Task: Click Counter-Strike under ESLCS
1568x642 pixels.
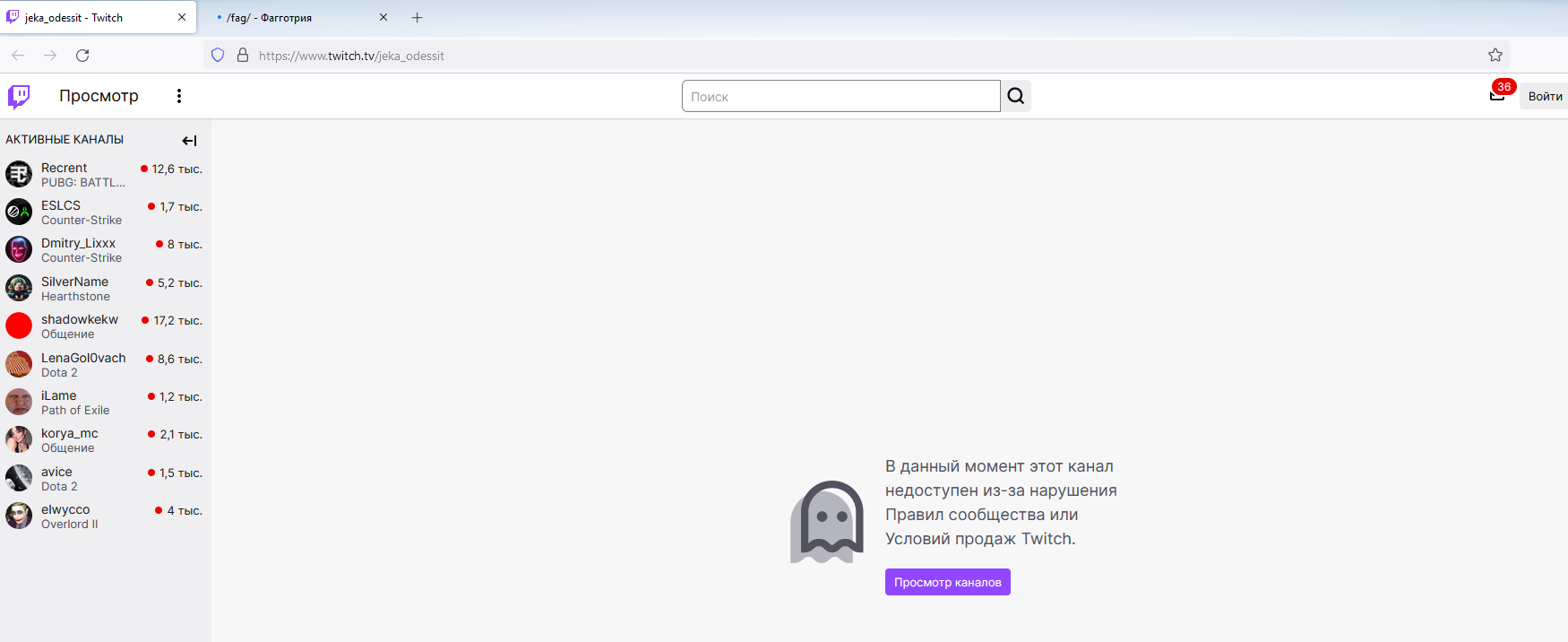Action: [x=82, y=221]
